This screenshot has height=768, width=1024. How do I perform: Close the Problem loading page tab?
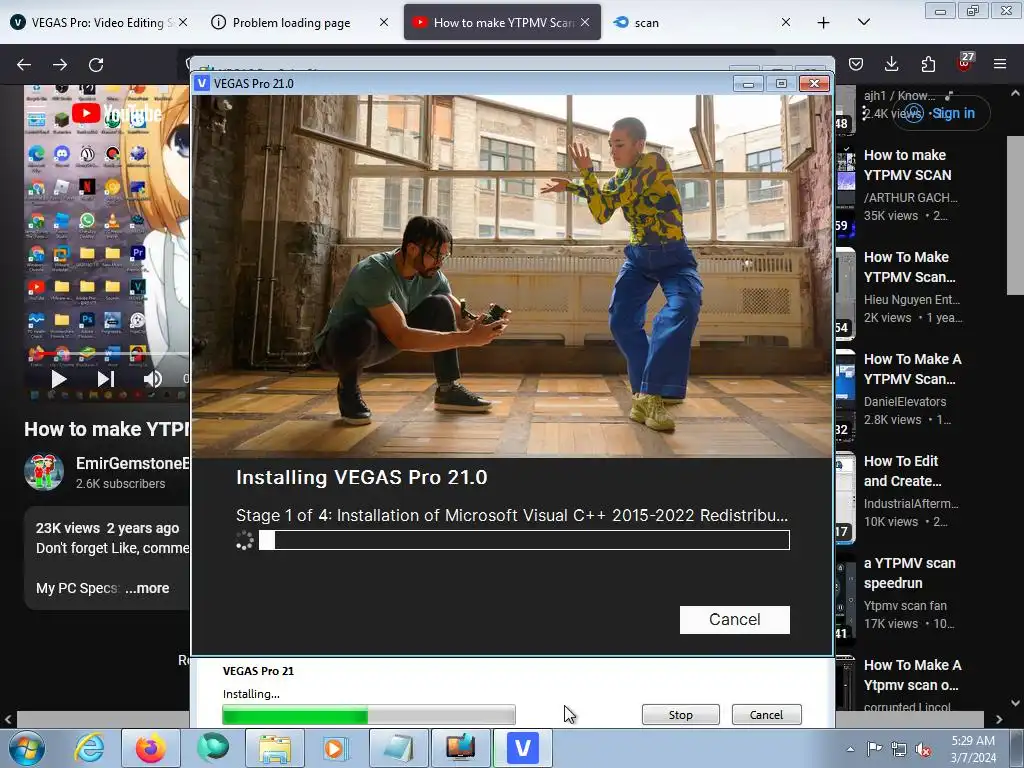tap(384, 22)
